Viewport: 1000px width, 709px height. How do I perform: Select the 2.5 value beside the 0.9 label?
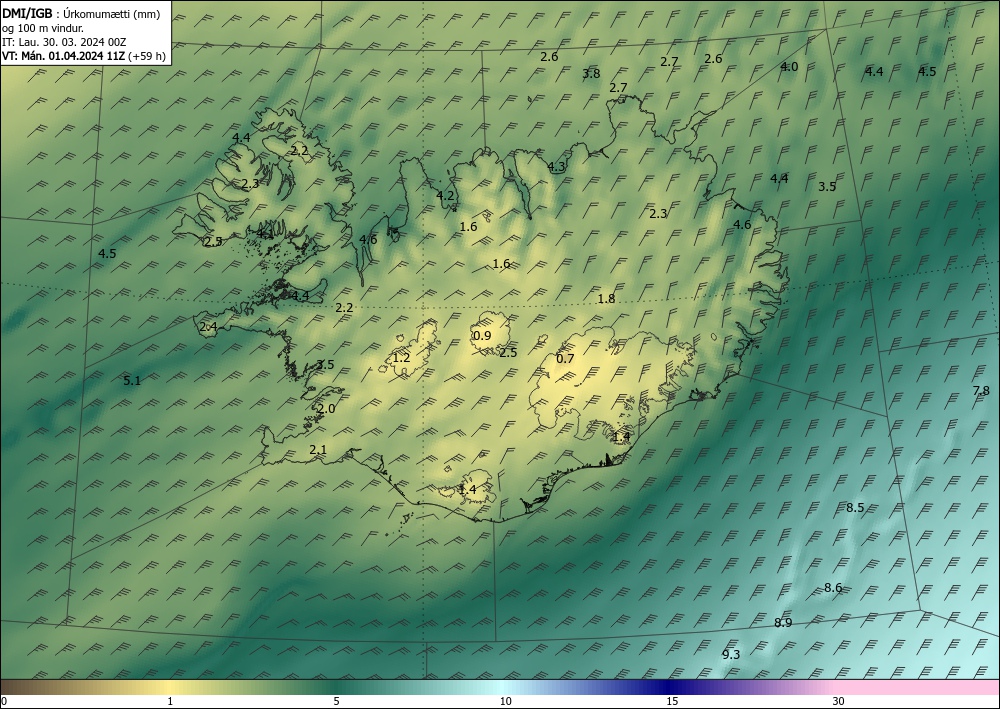(508, 353)
